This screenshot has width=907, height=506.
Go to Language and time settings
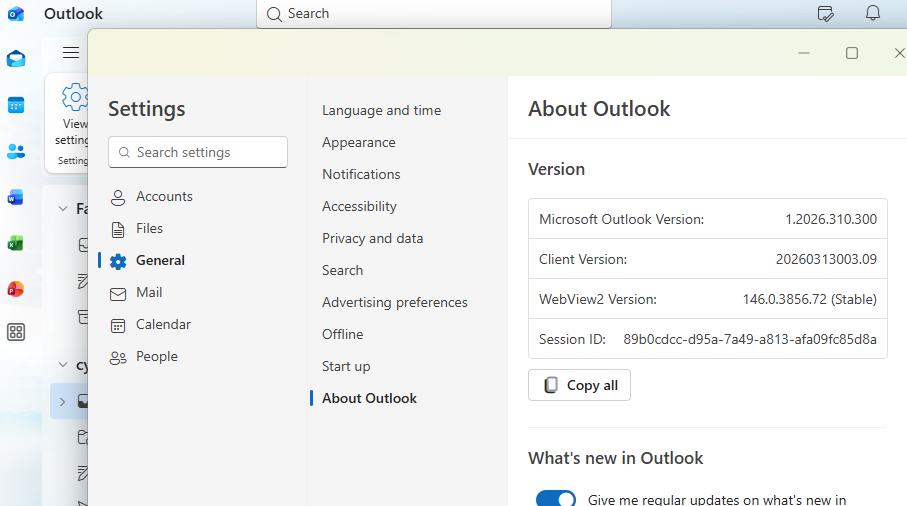pyautogui.click(x=381, y=110)
